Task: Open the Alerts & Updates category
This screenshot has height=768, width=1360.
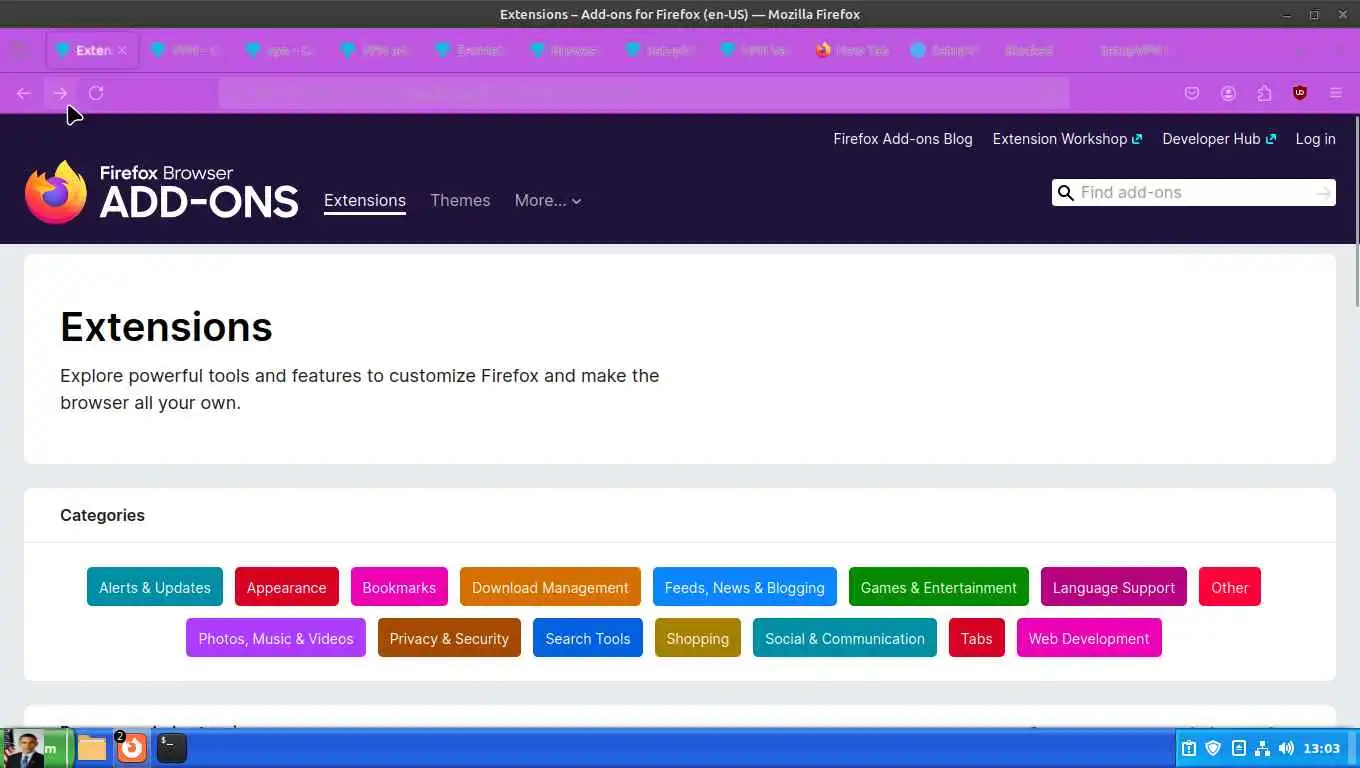Action: pyautogui.click(x=155, y=587)
